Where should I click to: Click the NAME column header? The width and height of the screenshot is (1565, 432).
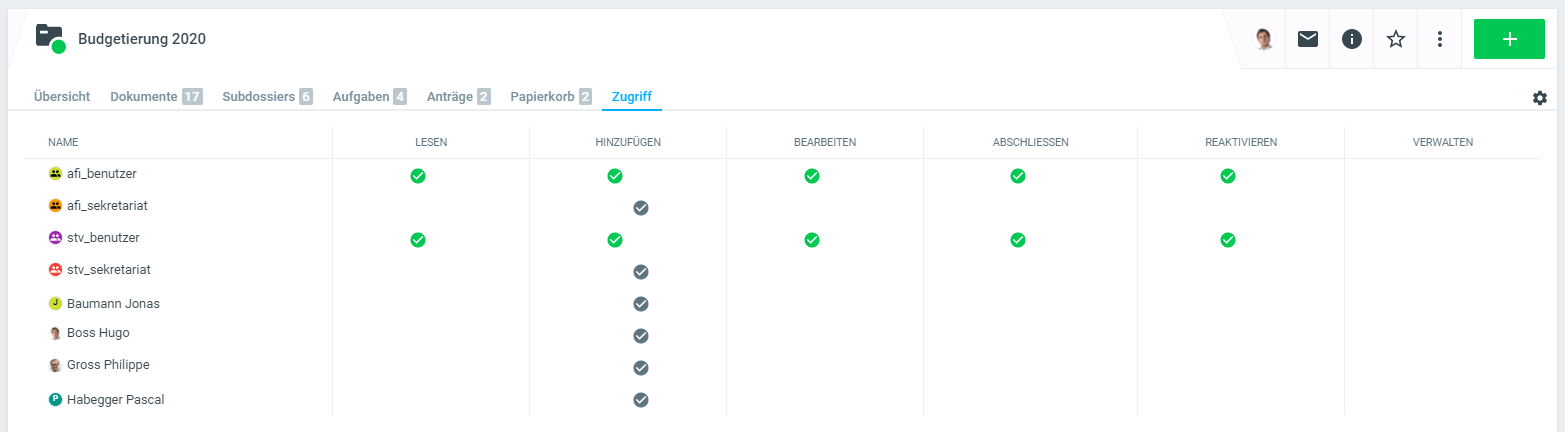tap(63, 142)
